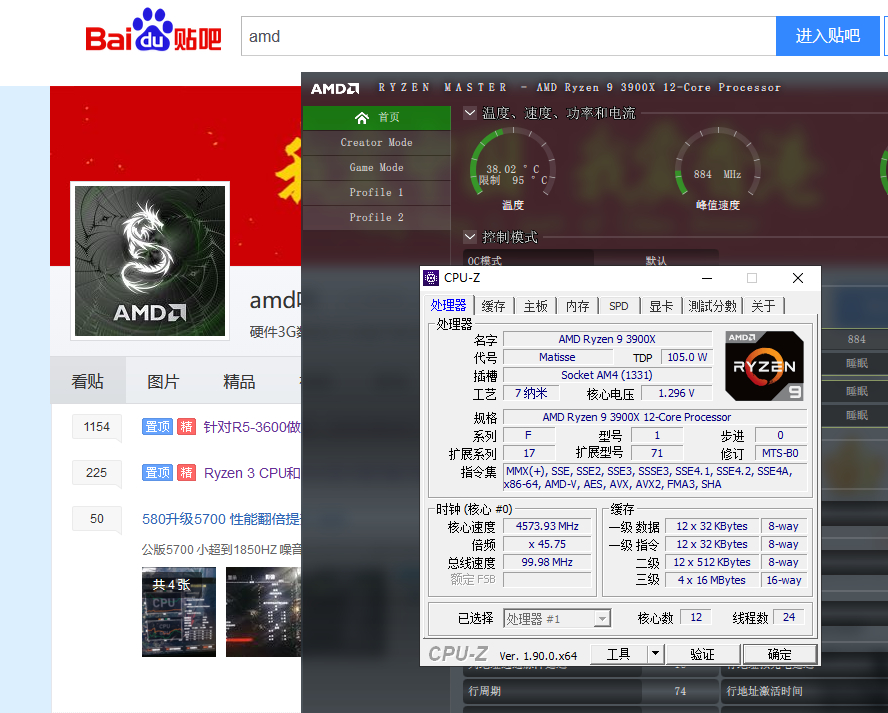Switch to the 測試分數 tab in CPU-Z
888x713 pixels.
click(712, 306)
